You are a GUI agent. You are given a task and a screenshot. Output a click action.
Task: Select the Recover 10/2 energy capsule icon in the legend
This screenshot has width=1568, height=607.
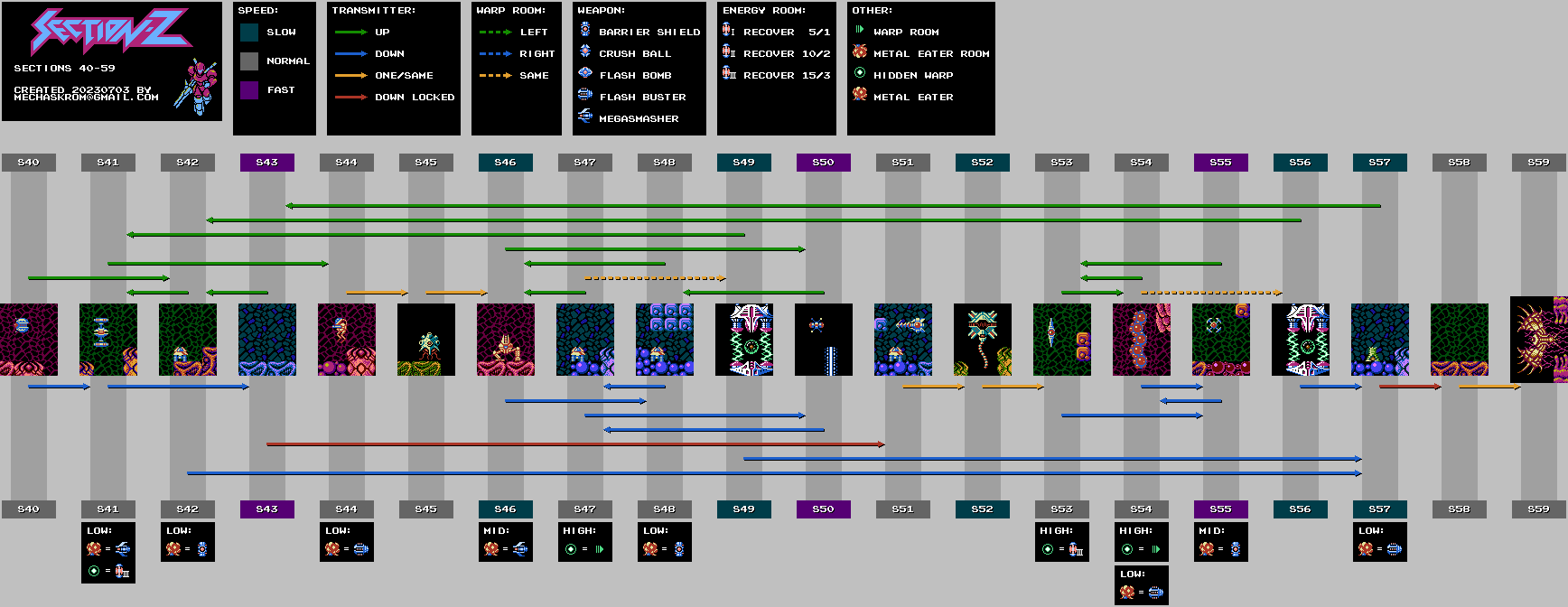point(729,52)
